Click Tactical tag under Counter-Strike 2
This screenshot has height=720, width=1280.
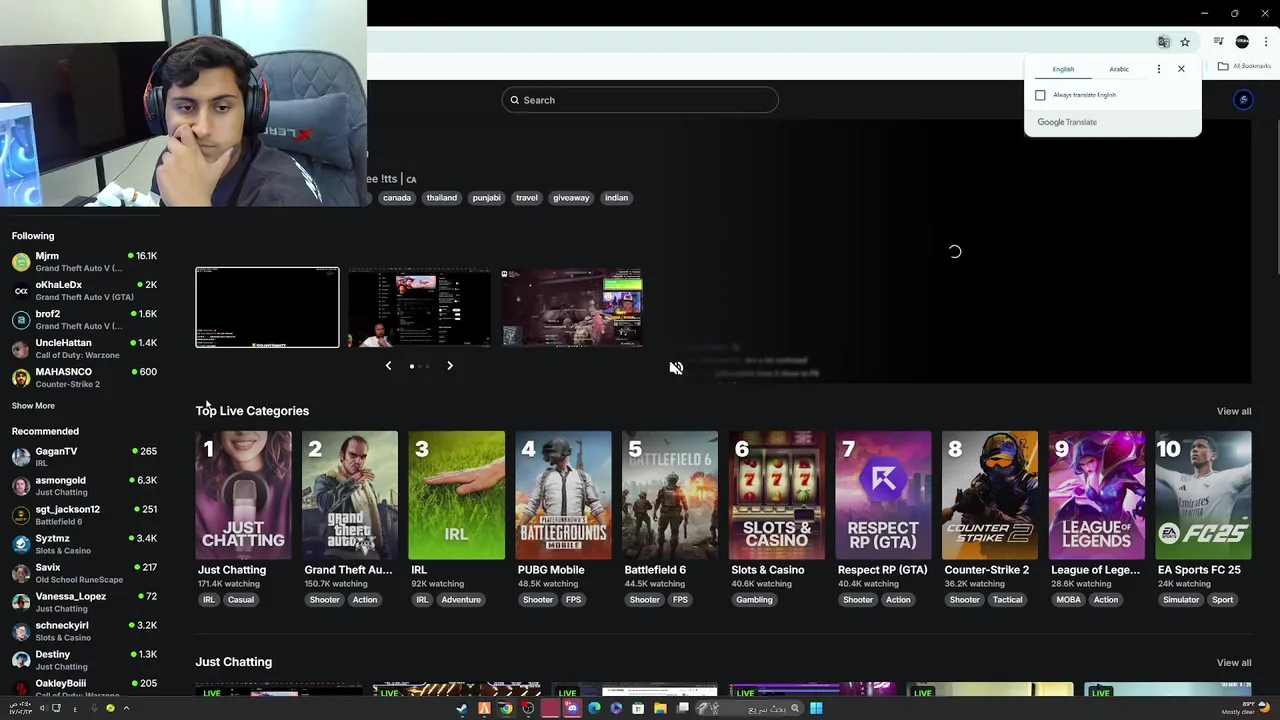(x=1007, y=600)
